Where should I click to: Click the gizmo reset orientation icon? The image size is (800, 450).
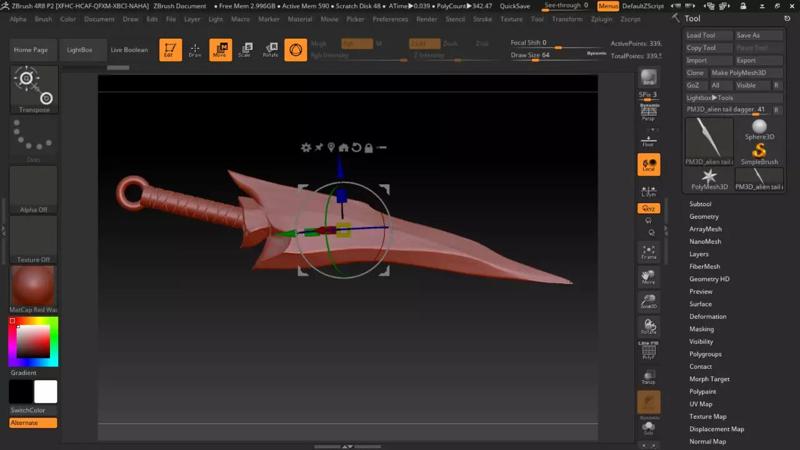pos(356,147)
